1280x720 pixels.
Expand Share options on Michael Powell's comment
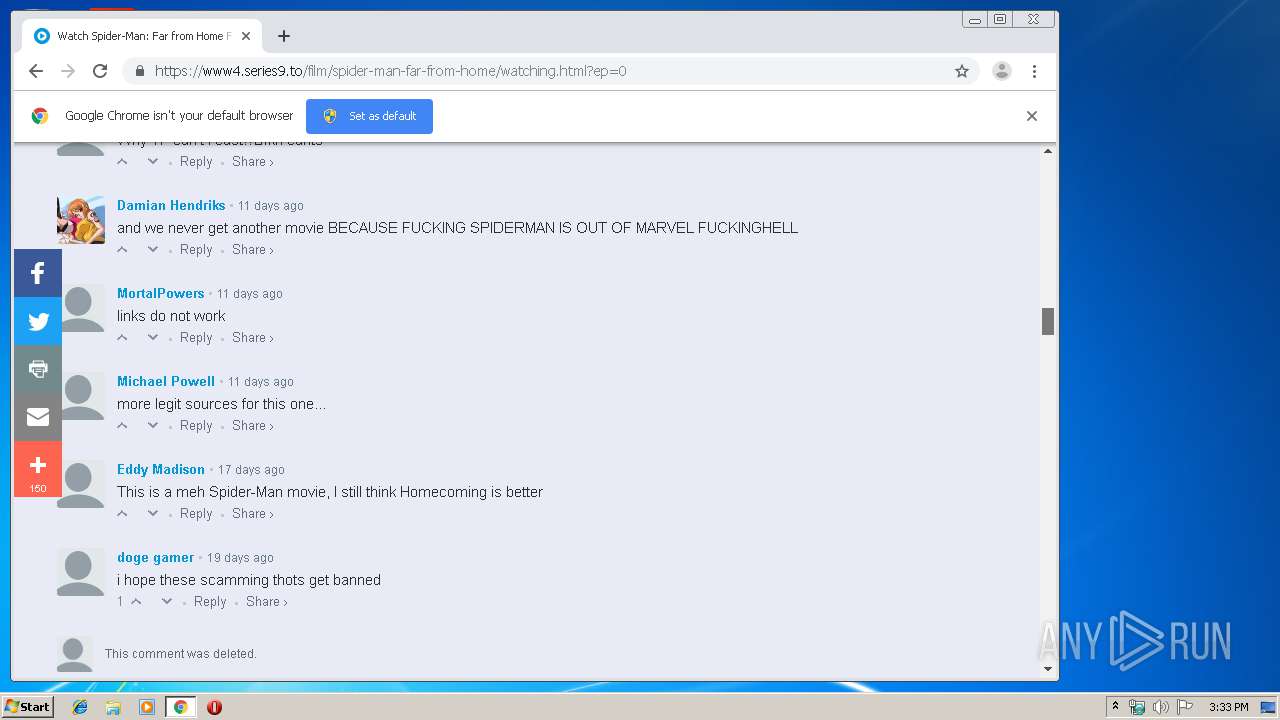(x=253, y=425)
